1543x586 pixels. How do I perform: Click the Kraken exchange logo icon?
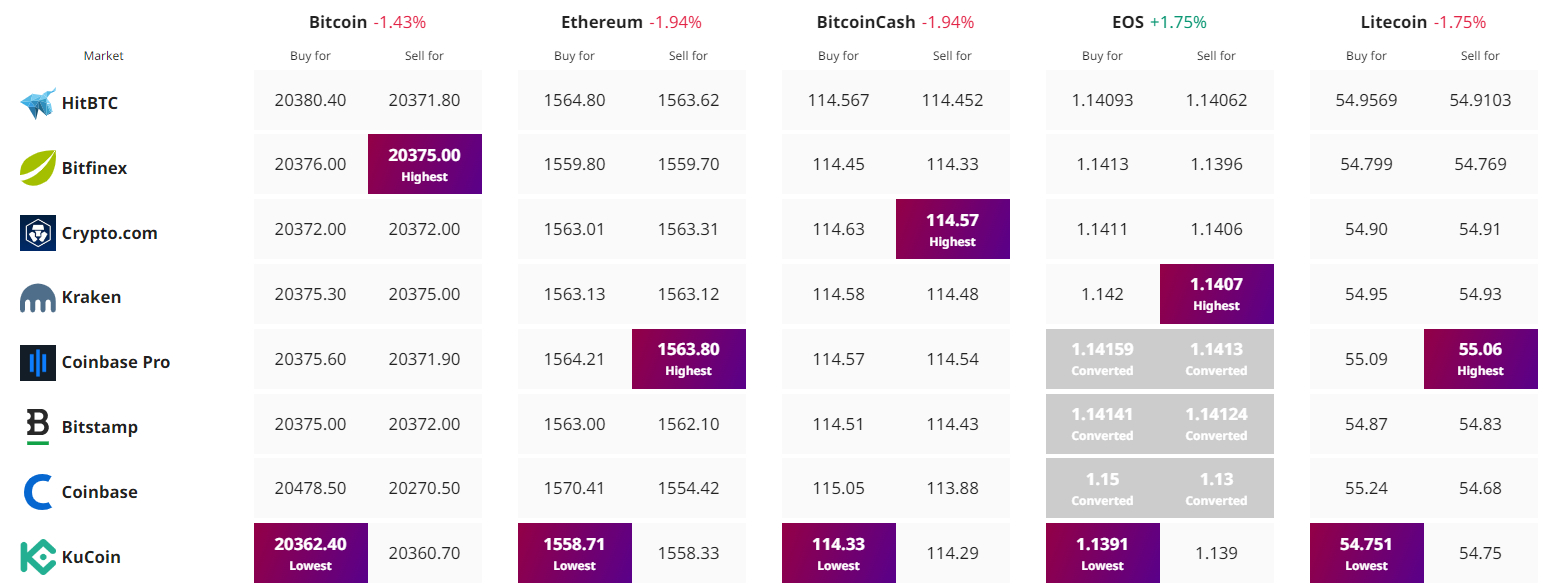click(38, 298)
